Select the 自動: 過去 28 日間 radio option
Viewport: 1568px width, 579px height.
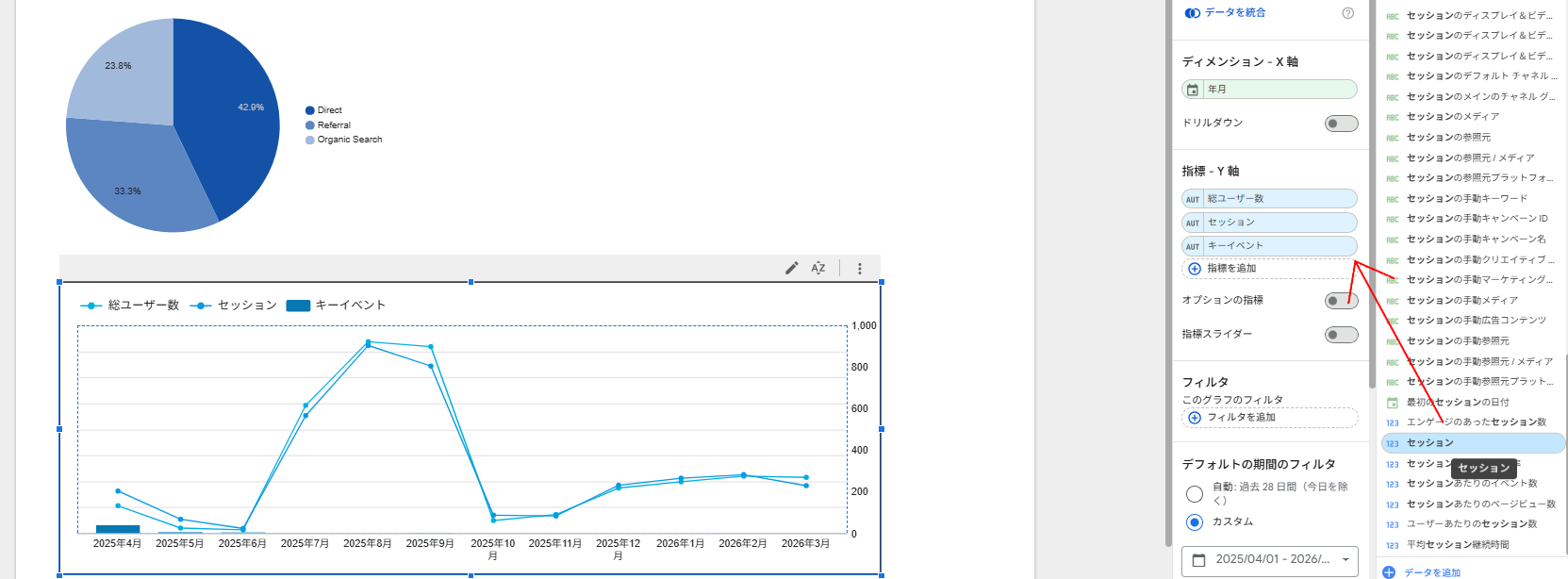click(1195, 494)
